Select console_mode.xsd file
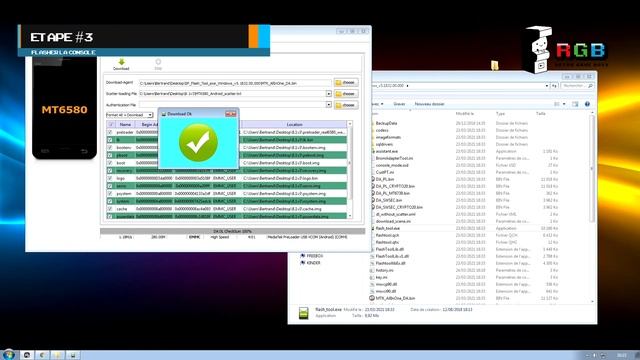The height and width of the screenshot is (360, 640). point(392,165)
